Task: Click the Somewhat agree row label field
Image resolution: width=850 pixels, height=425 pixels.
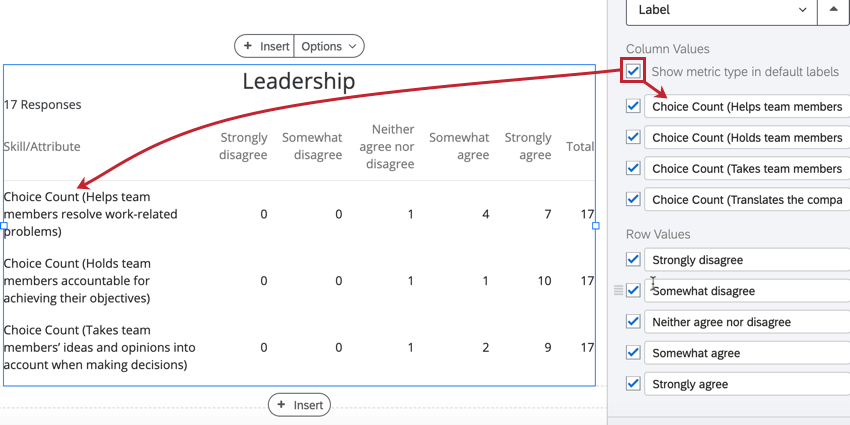Action: pyautogui.click(x=747, y=353)
